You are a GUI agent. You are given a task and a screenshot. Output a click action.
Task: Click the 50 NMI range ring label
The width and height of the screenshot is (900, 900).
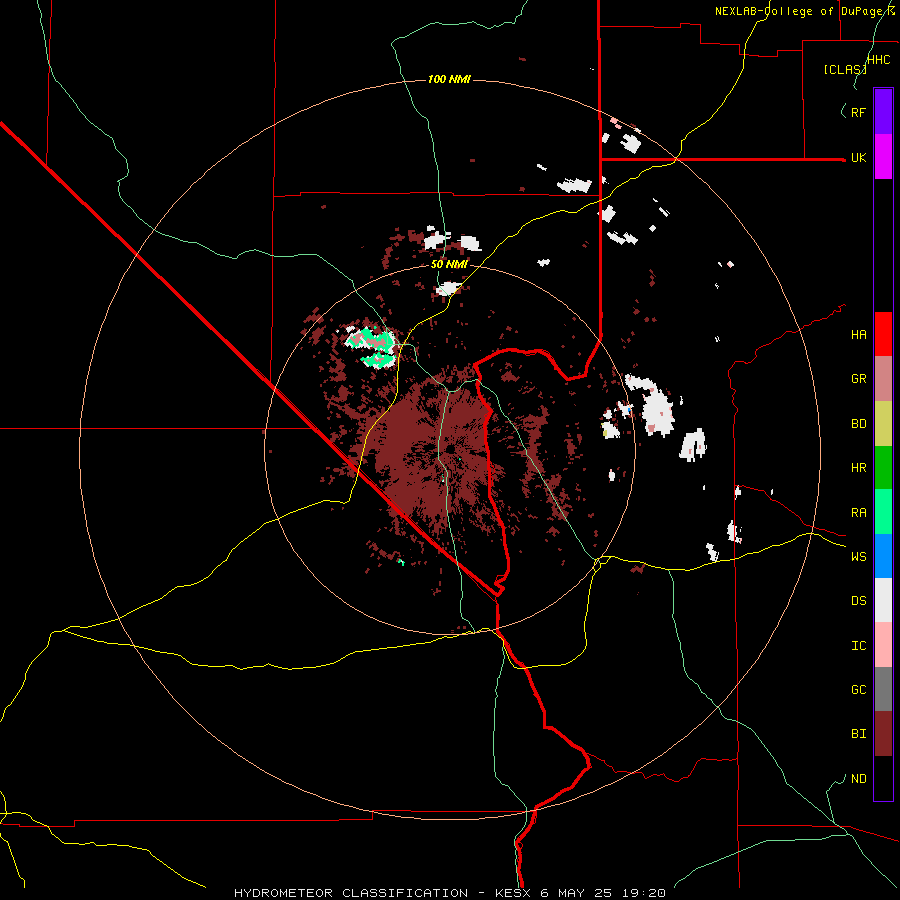[449, 264]
